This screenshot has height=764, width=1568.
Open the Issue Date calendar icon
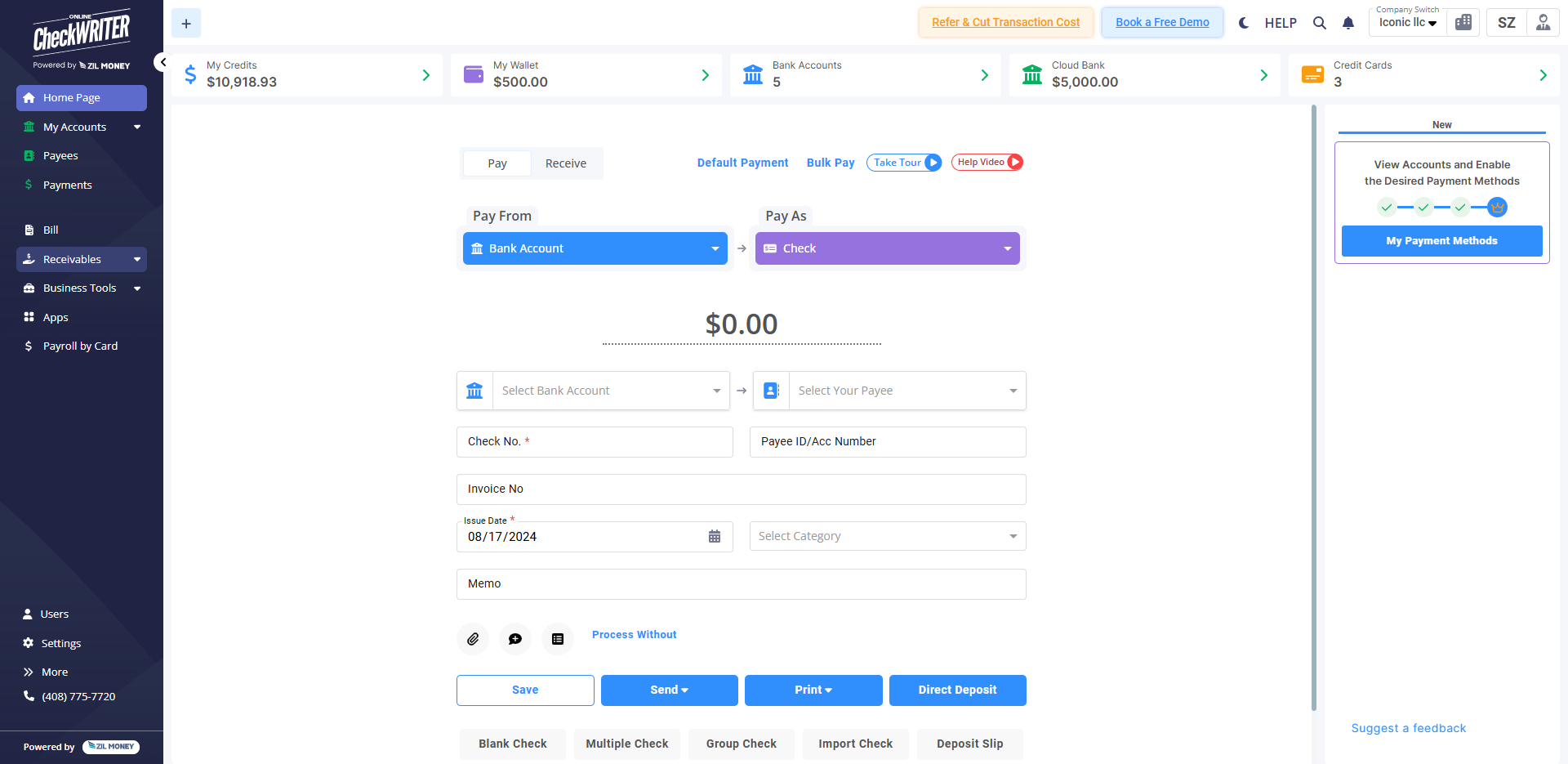coord(715,537)
